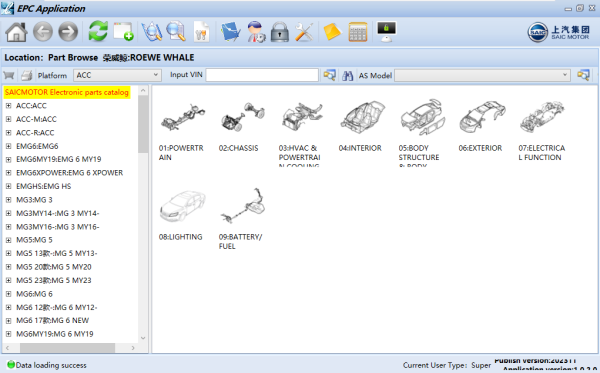Select MG3MY14-:MG 3 MY14- item
Viewport: 600px width, 373px height.
(x=57, y=213)
